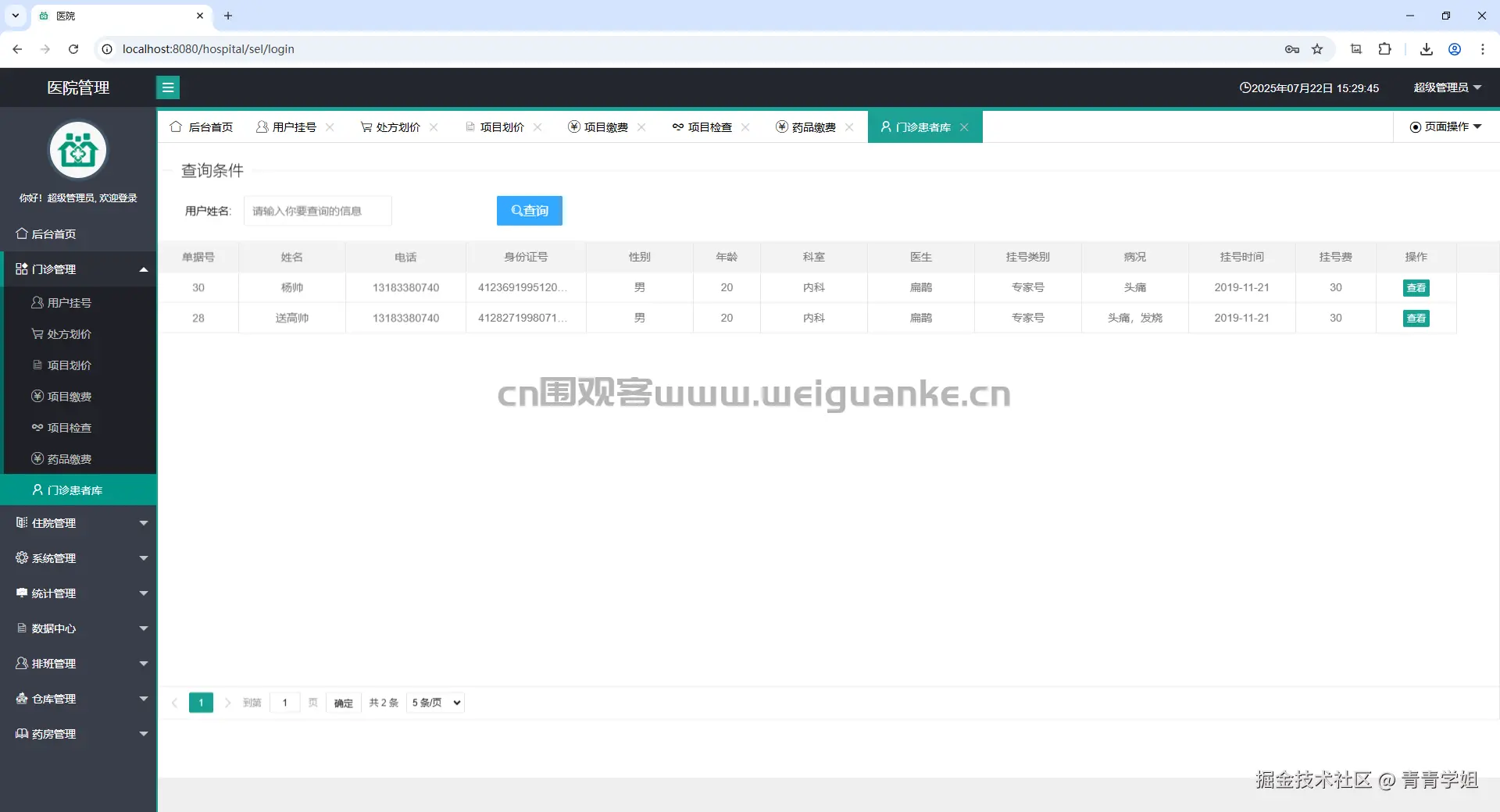The image size is (1500, 812).
Task: Select 用户挂号 in the sidebar
Action: click(x=70, y=303)
